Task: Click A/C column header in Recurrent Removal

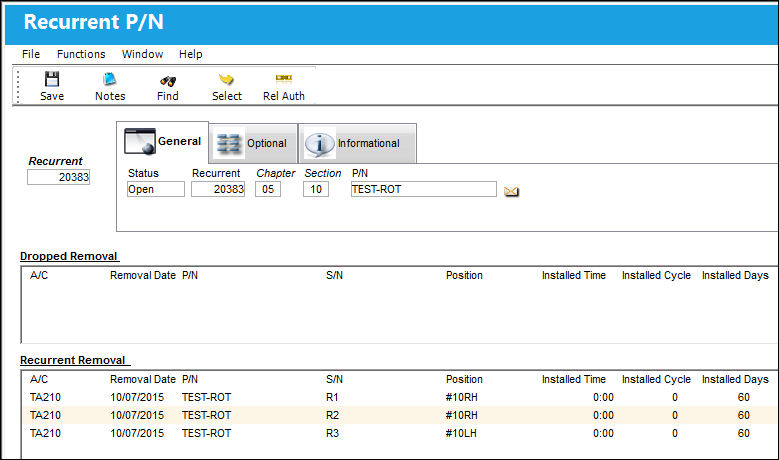Action: point(39,380)
